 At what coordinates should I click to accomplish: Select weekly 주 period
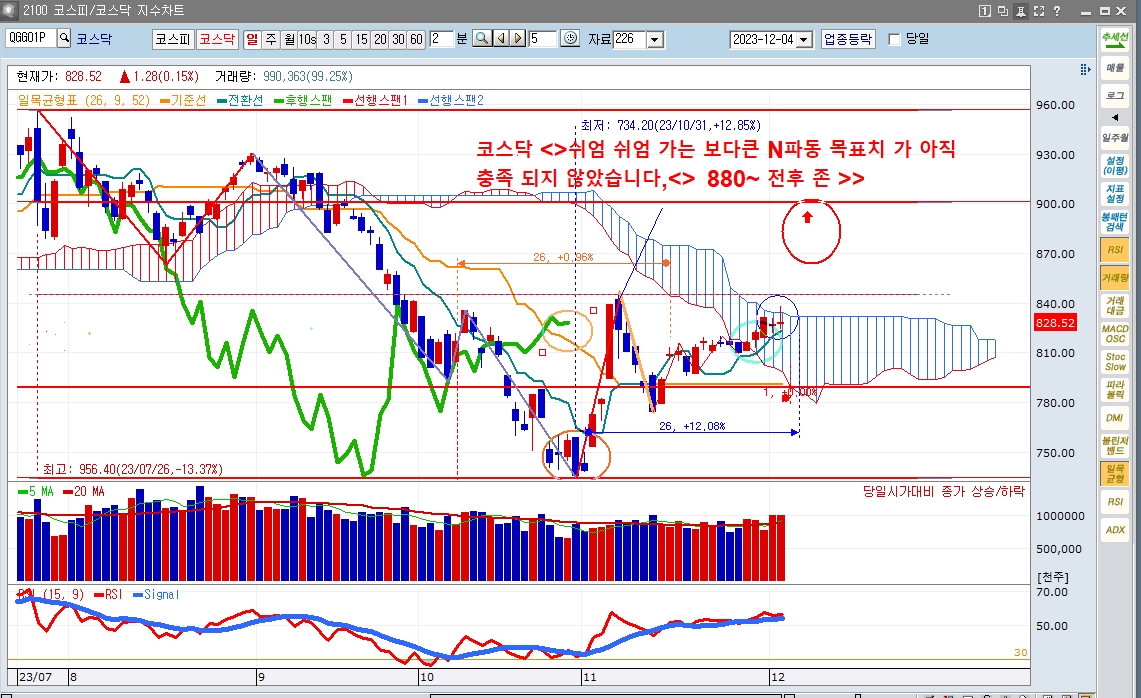coord(271,39)
